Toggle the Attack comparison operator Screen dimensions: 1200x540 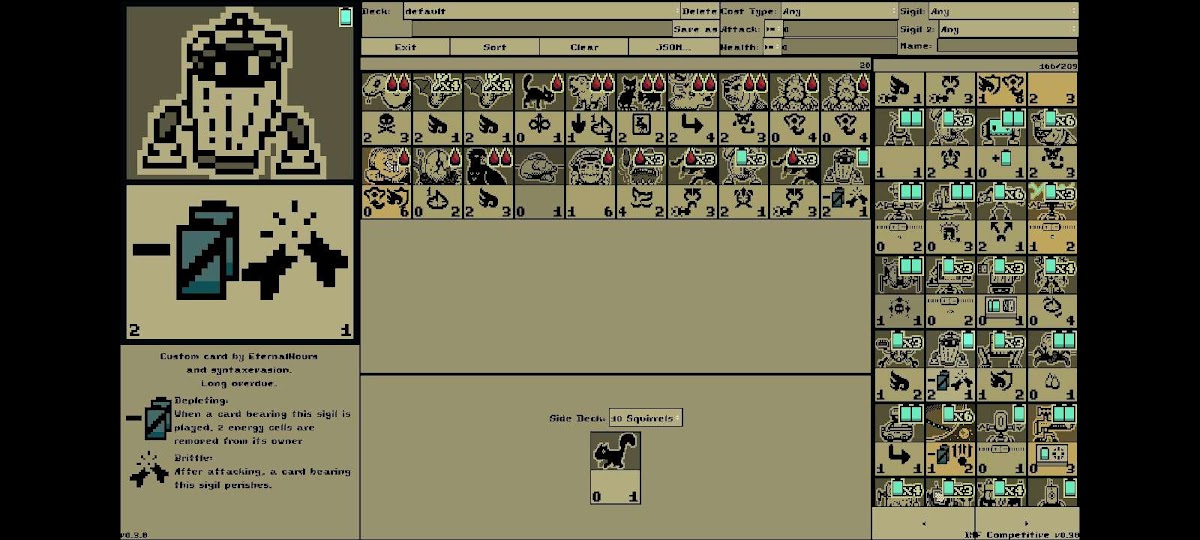pos(771,29)
